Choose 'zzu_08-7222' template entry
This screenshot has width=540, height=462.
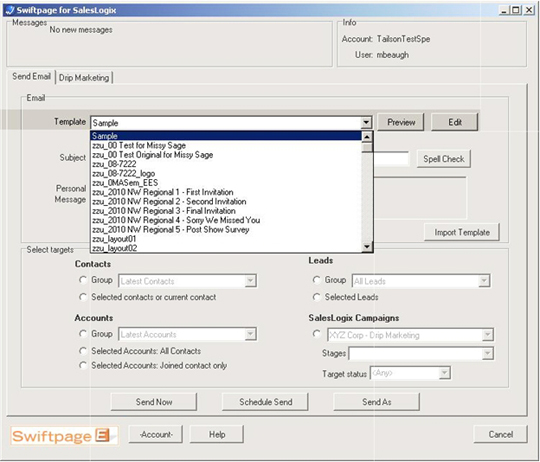(226, 164)
